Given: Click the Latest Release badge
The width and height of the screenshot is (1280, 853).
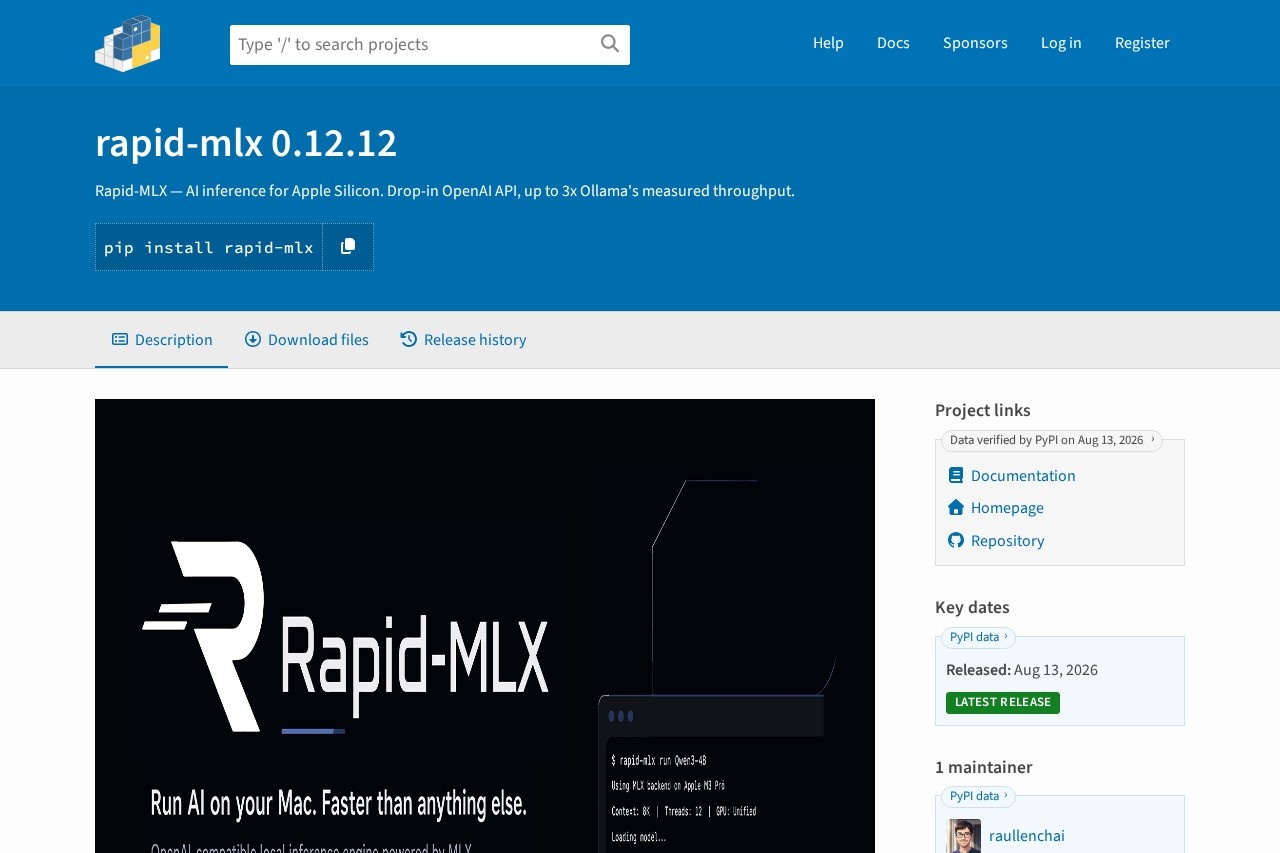Looking at the screenshot, I should (x=1003, y=702).
